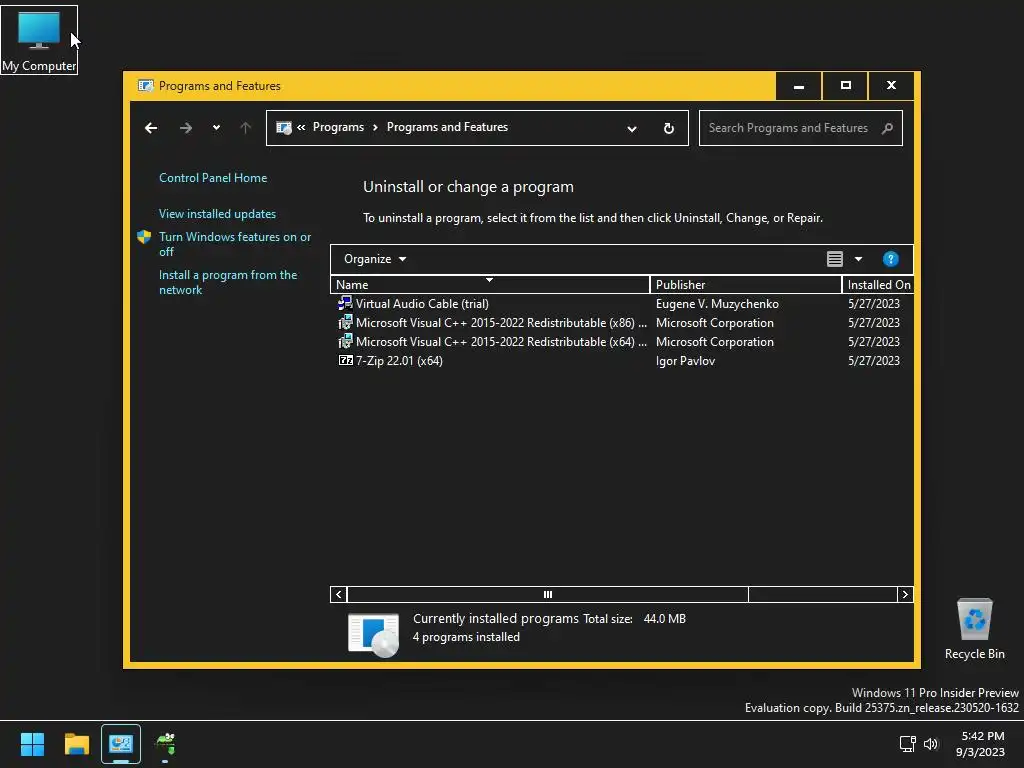1024x768 pixels.
Task: Maximize the Programs and Features window
Action: tap(845, 86)
